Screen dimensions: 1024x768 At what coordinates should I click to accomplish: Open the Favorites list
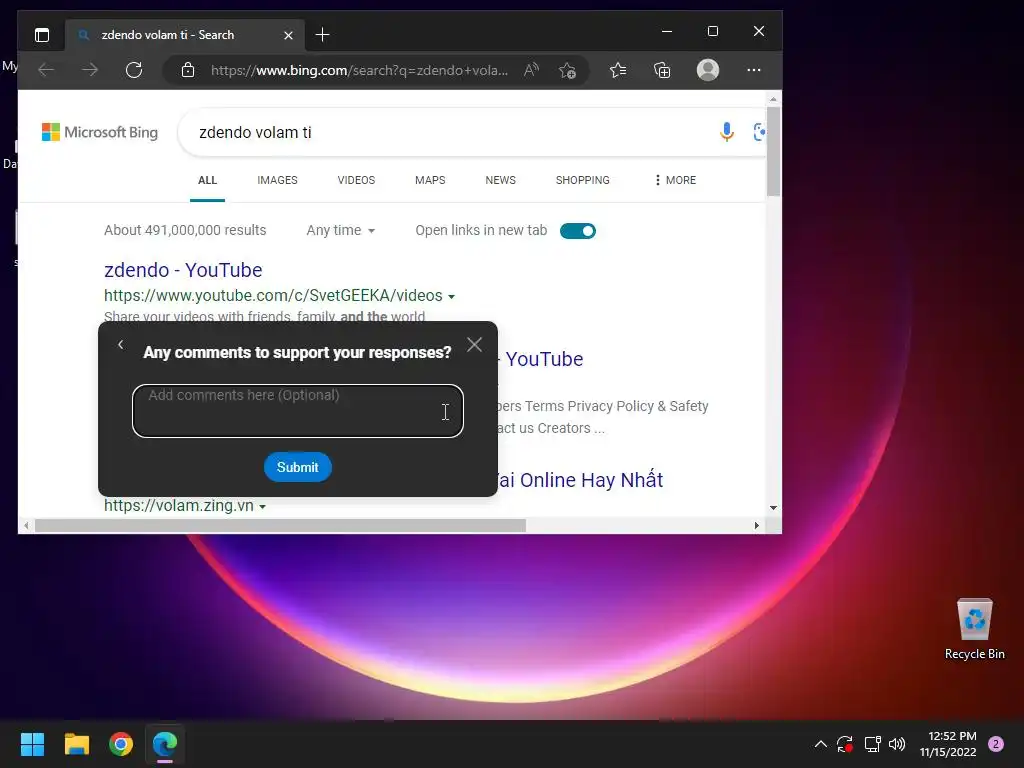[x=618, y=70]
